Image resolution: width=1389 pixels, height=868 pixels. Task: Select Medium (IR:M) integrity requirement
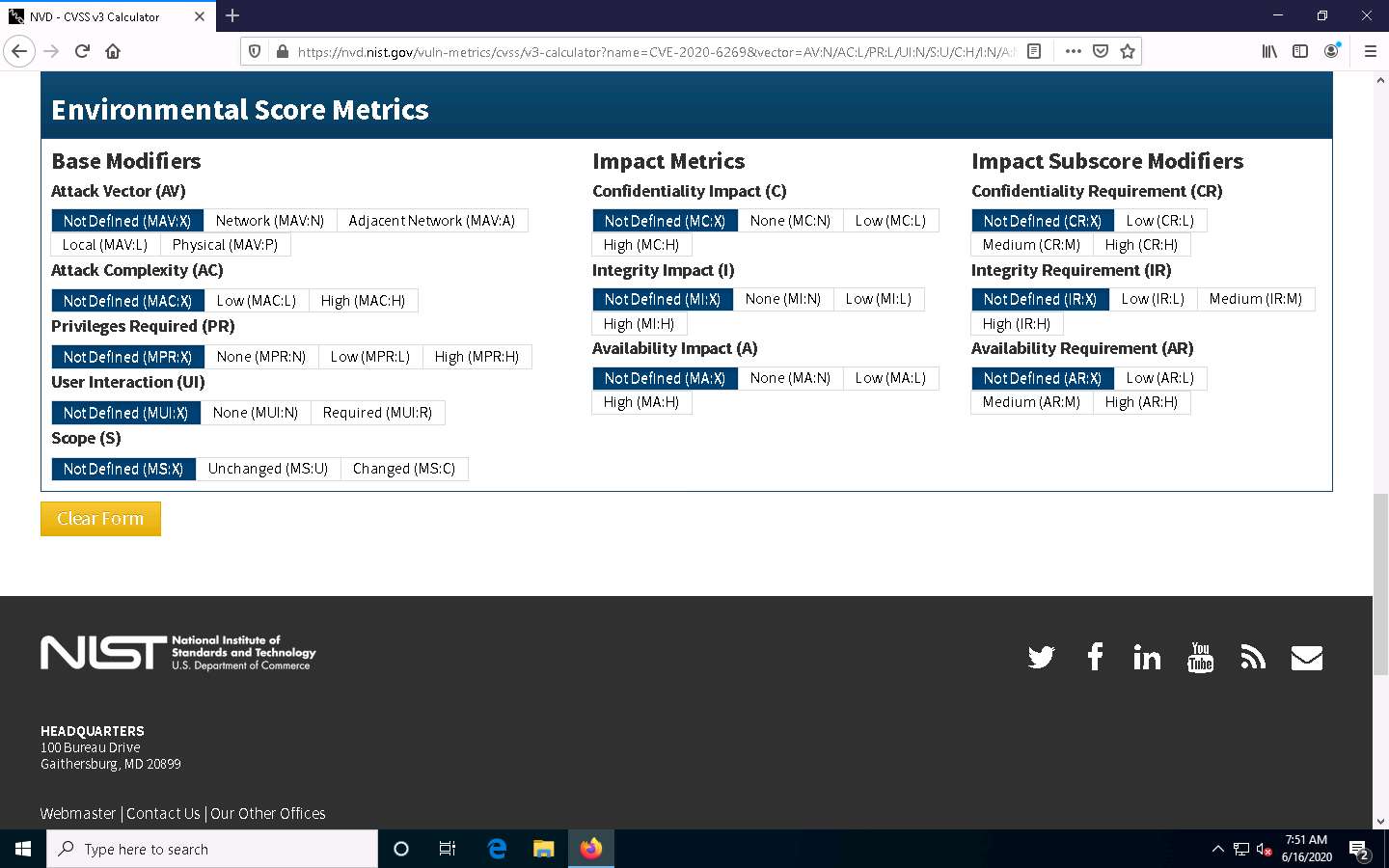(1256, 299)
